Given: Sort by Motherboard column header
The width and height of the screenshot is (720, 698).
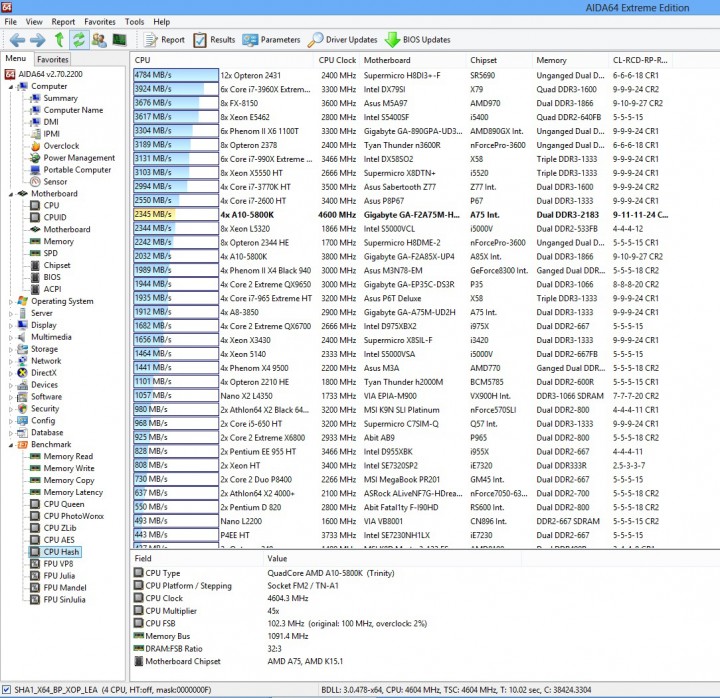Looking at the screenshot, I should pyautogui.click(x=413, y=60).
